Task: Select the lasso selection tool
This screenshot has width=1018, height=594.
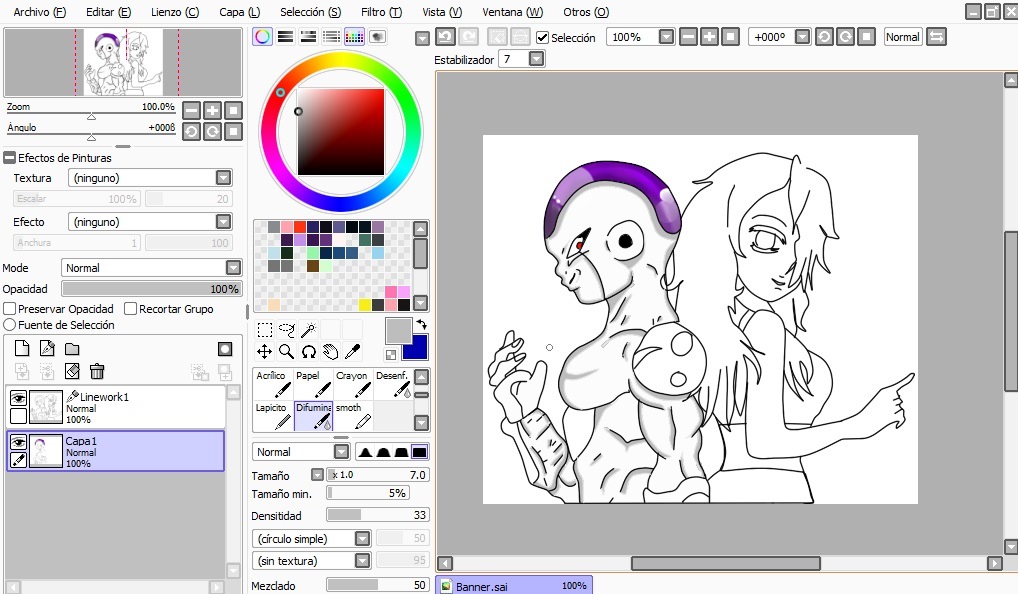Action: tap(286, 330)
